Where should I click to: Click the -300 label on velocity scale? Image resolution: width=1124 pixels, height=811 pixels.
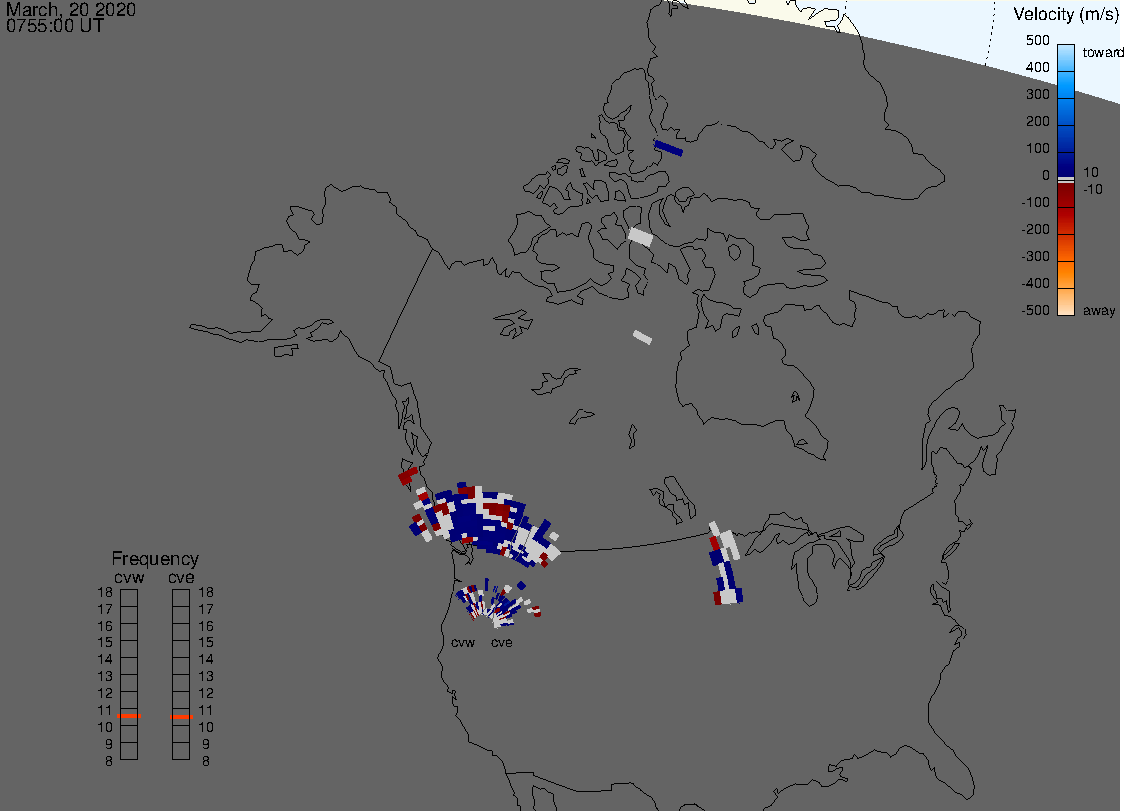click(1035, 257)
